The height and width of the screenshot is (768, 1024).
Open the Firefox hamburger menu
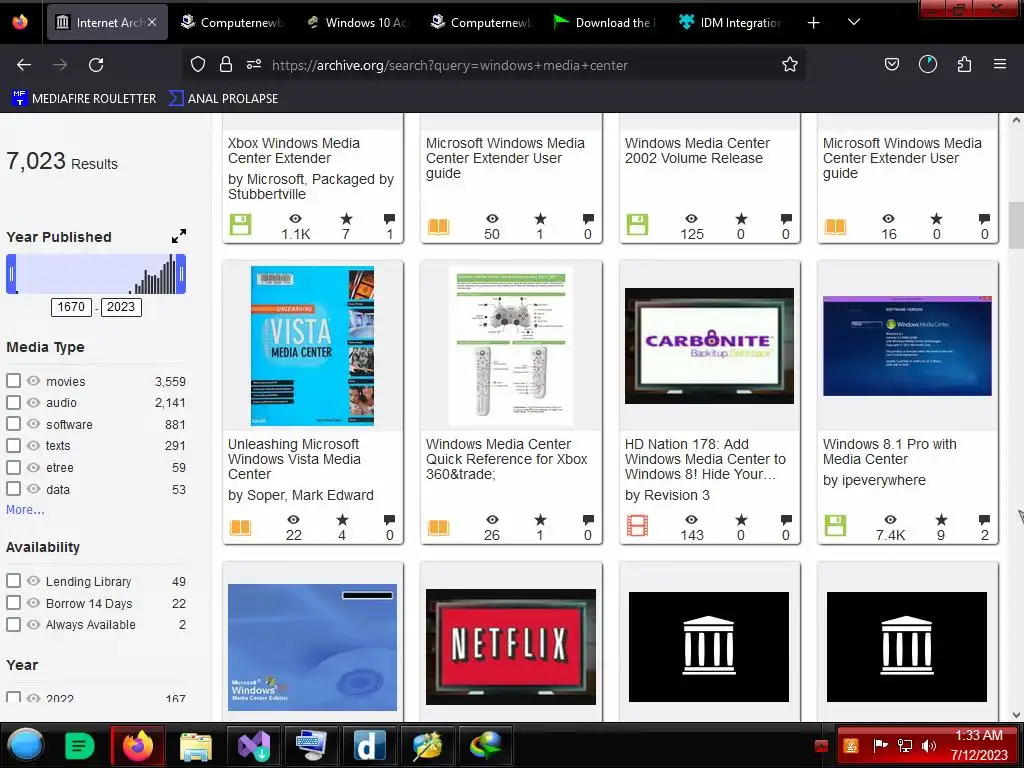coord(999,65)
